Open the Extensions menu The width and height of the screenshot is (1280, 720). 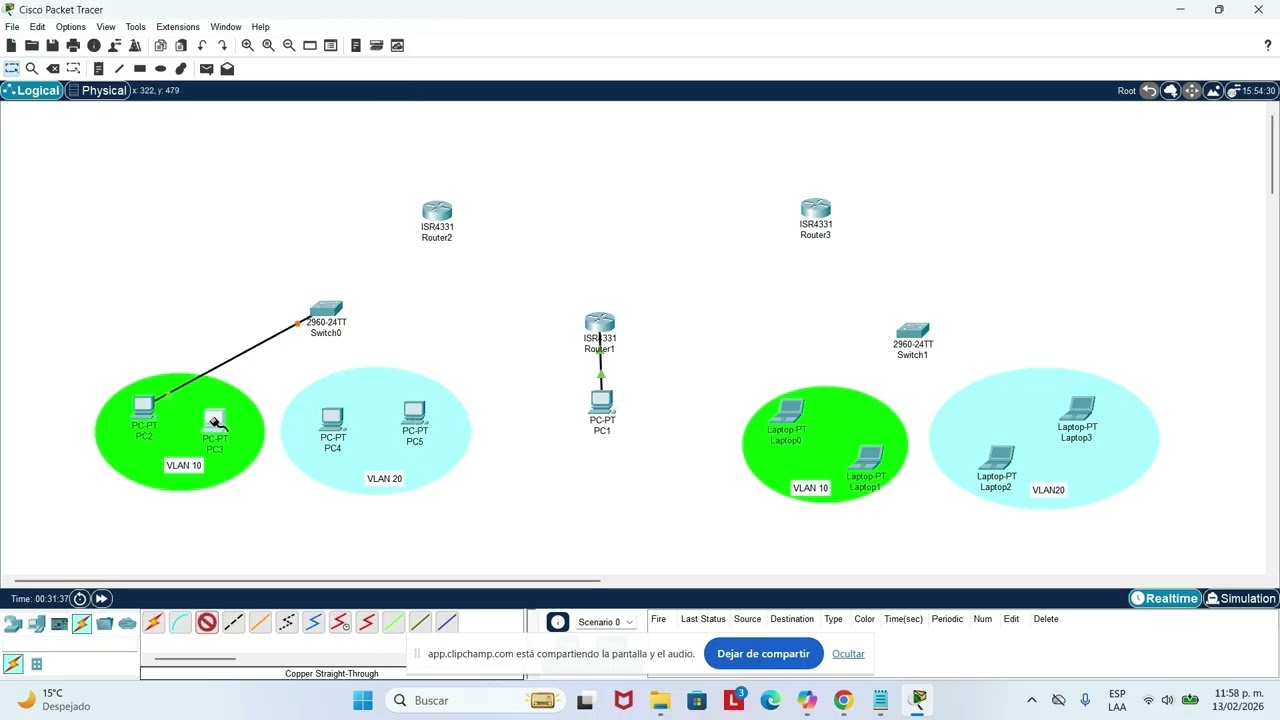coord(178,27)
